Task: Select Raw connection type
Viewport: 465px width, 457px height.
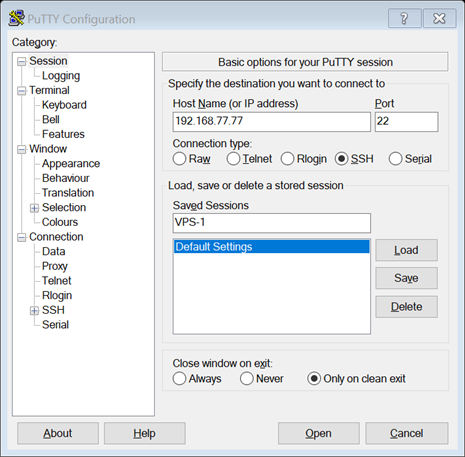Action: click(179, 159)
